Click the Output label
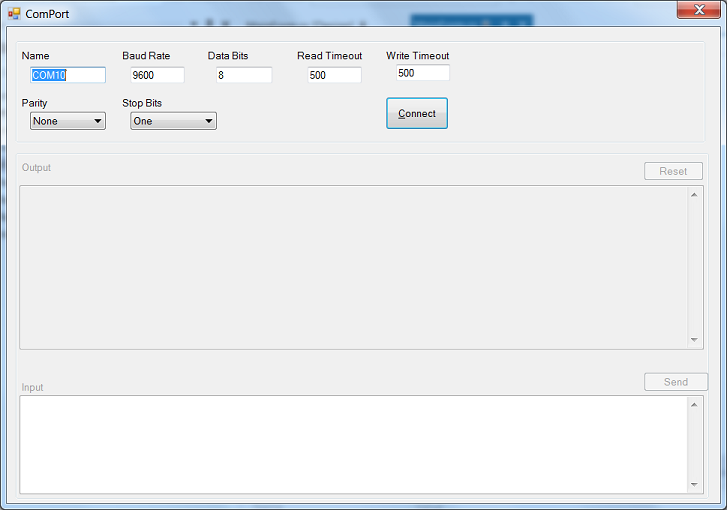Screen dimensions: 727x510 [x=36, y=167]
